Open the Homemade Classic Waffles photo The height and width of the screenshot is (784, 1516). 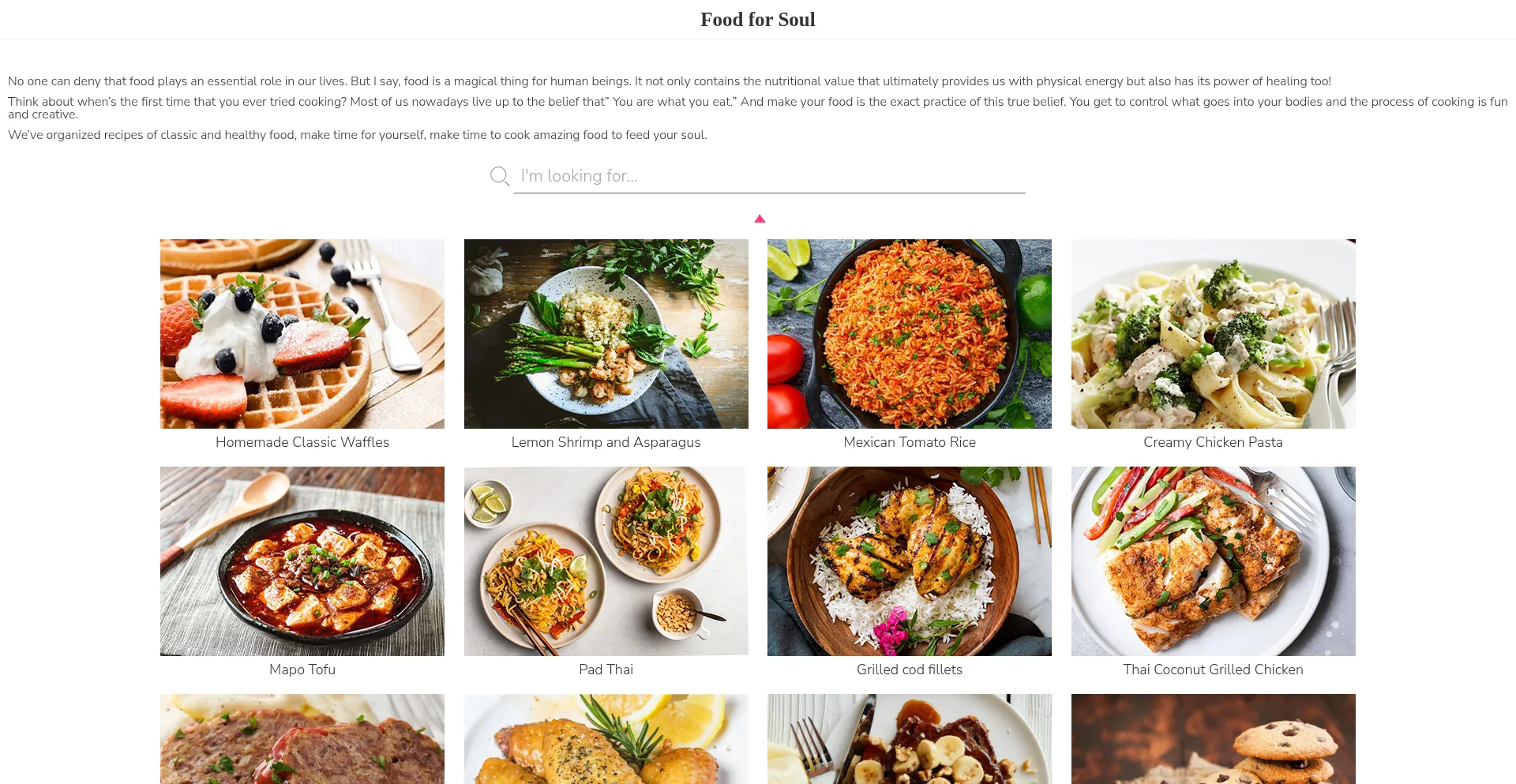(302, 334)
